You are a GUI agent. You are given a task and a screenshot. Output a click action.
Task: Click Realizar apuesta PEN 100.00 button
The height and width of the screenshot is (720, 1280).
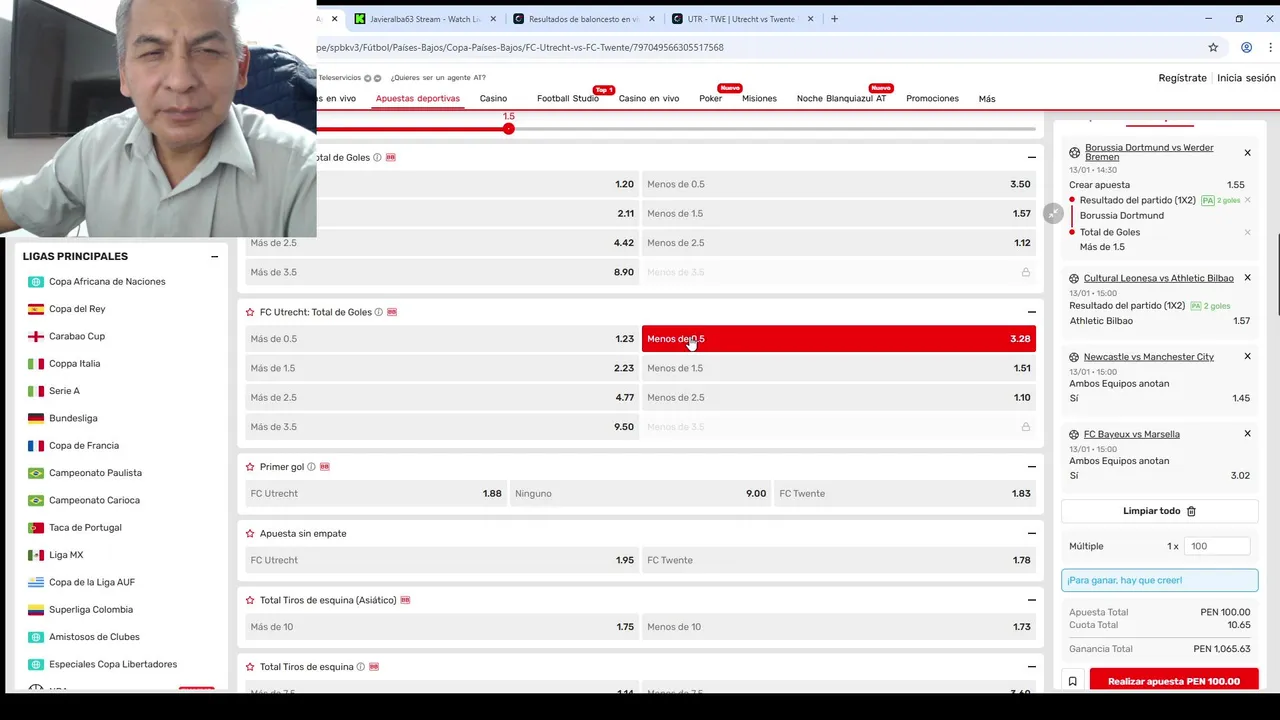1174,681
